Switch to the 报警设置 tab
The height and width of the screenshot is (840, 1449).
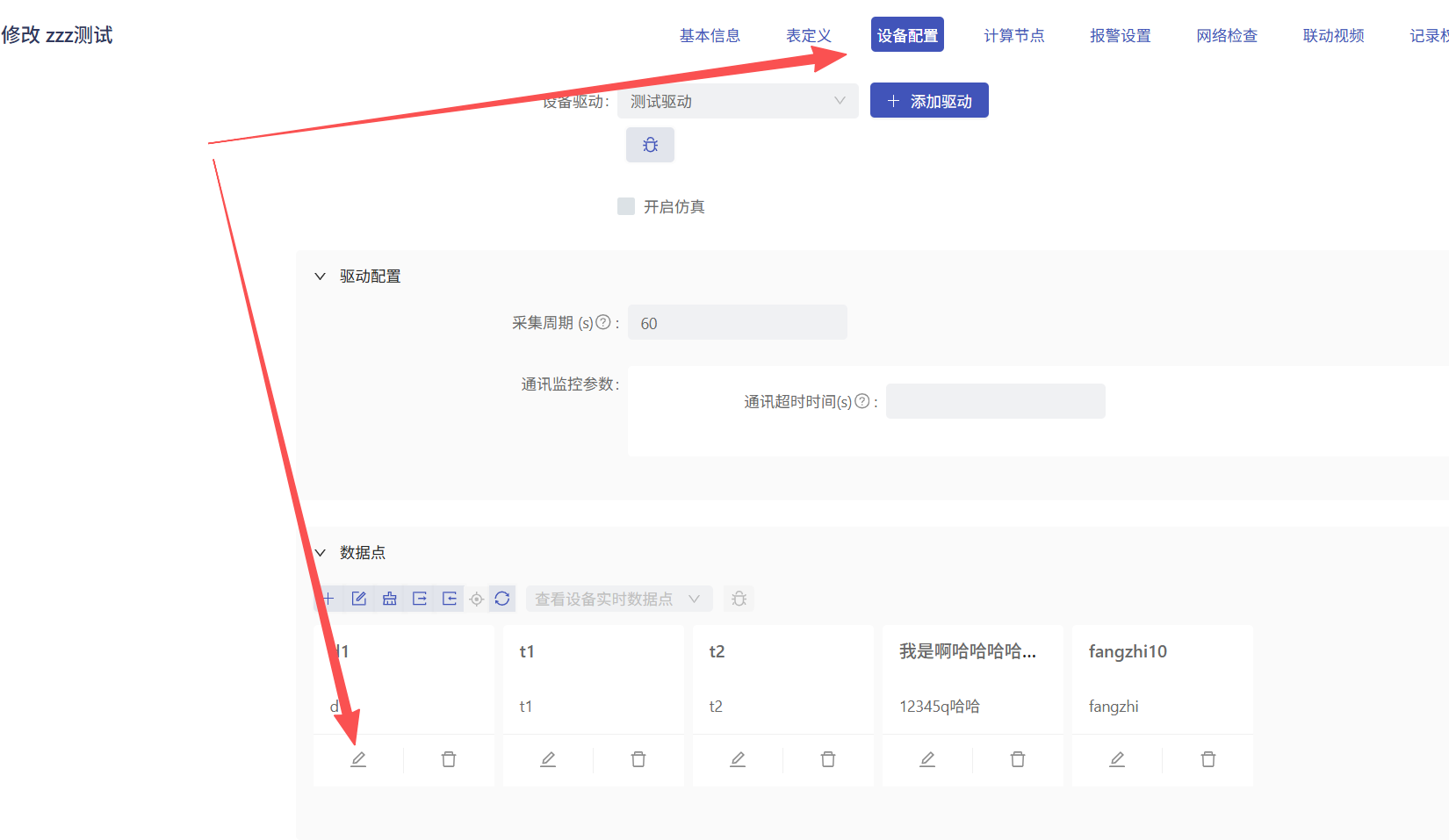pyautogui.click(x=1120, y=35)
